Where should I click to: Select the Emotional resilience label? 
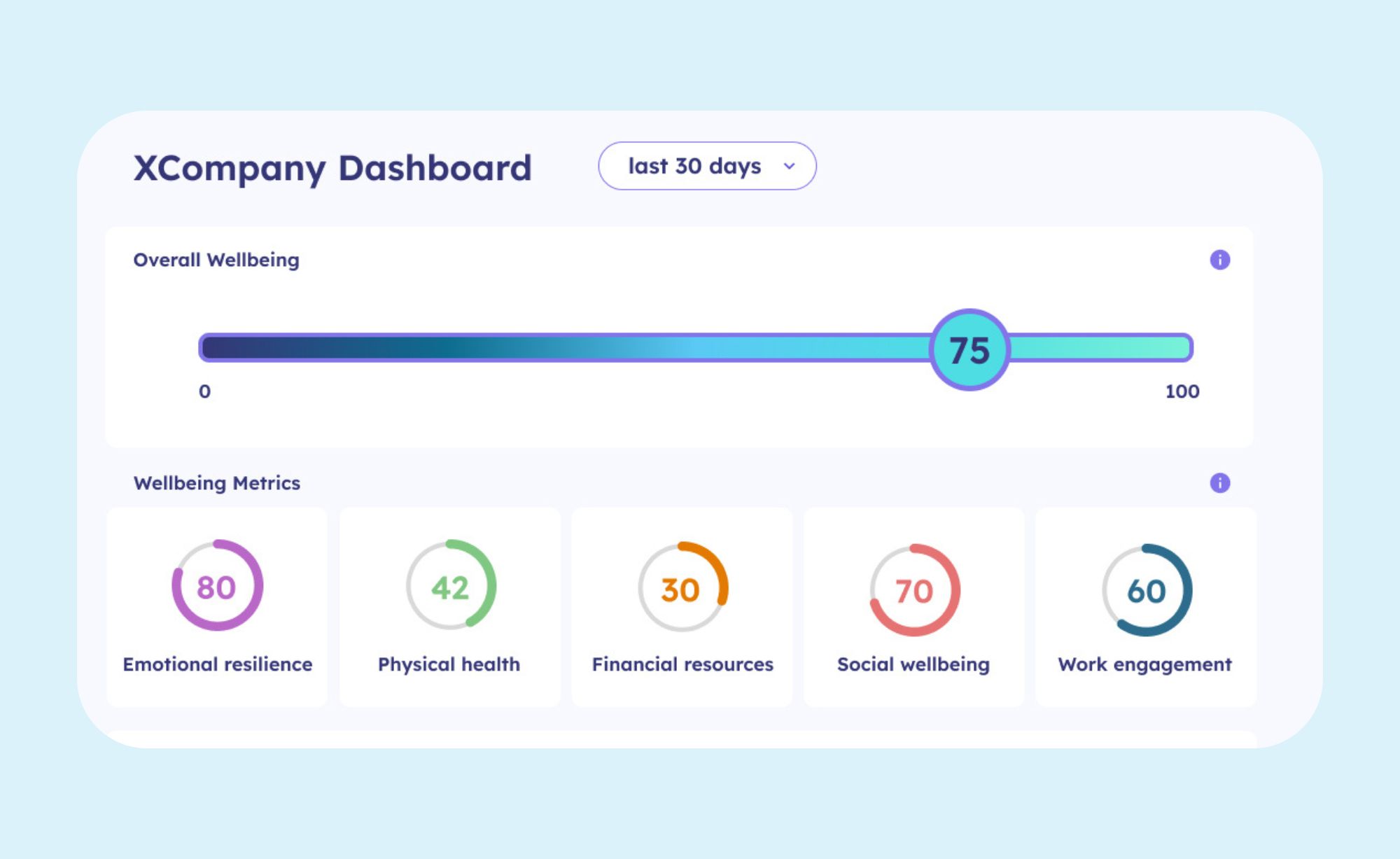(218, 664)
